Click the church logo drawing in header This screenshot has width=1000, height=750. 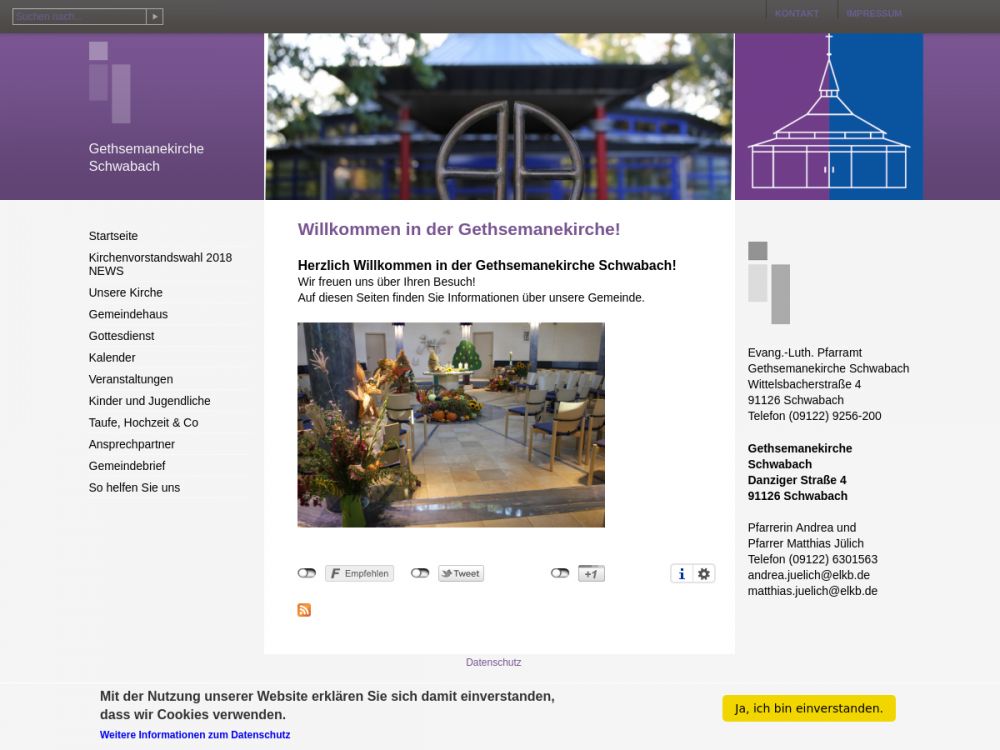(829, 117)
